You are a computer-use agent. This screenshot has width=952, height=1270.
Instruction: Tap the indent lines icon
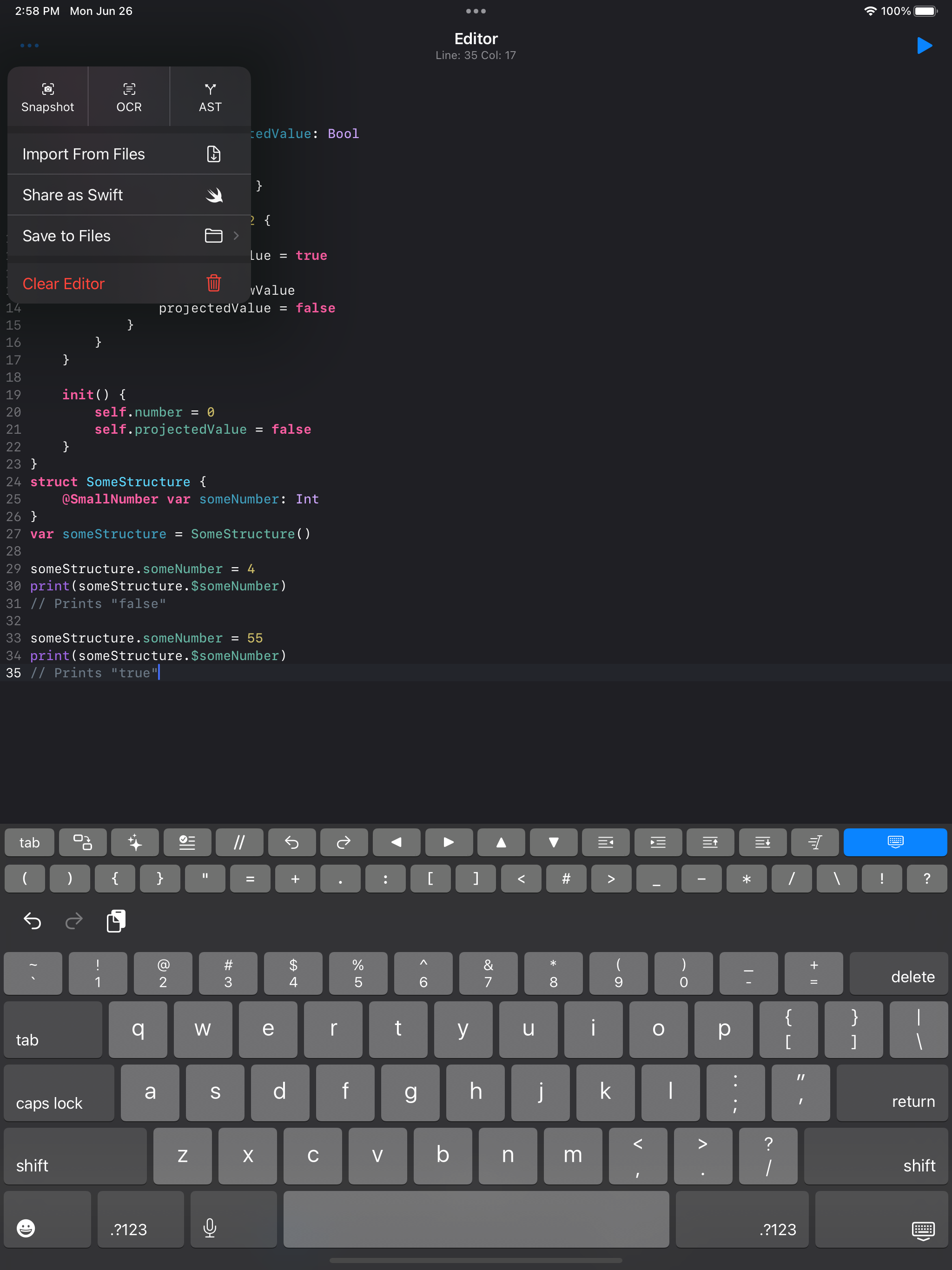pyautogui.click(x=658, y=843)
